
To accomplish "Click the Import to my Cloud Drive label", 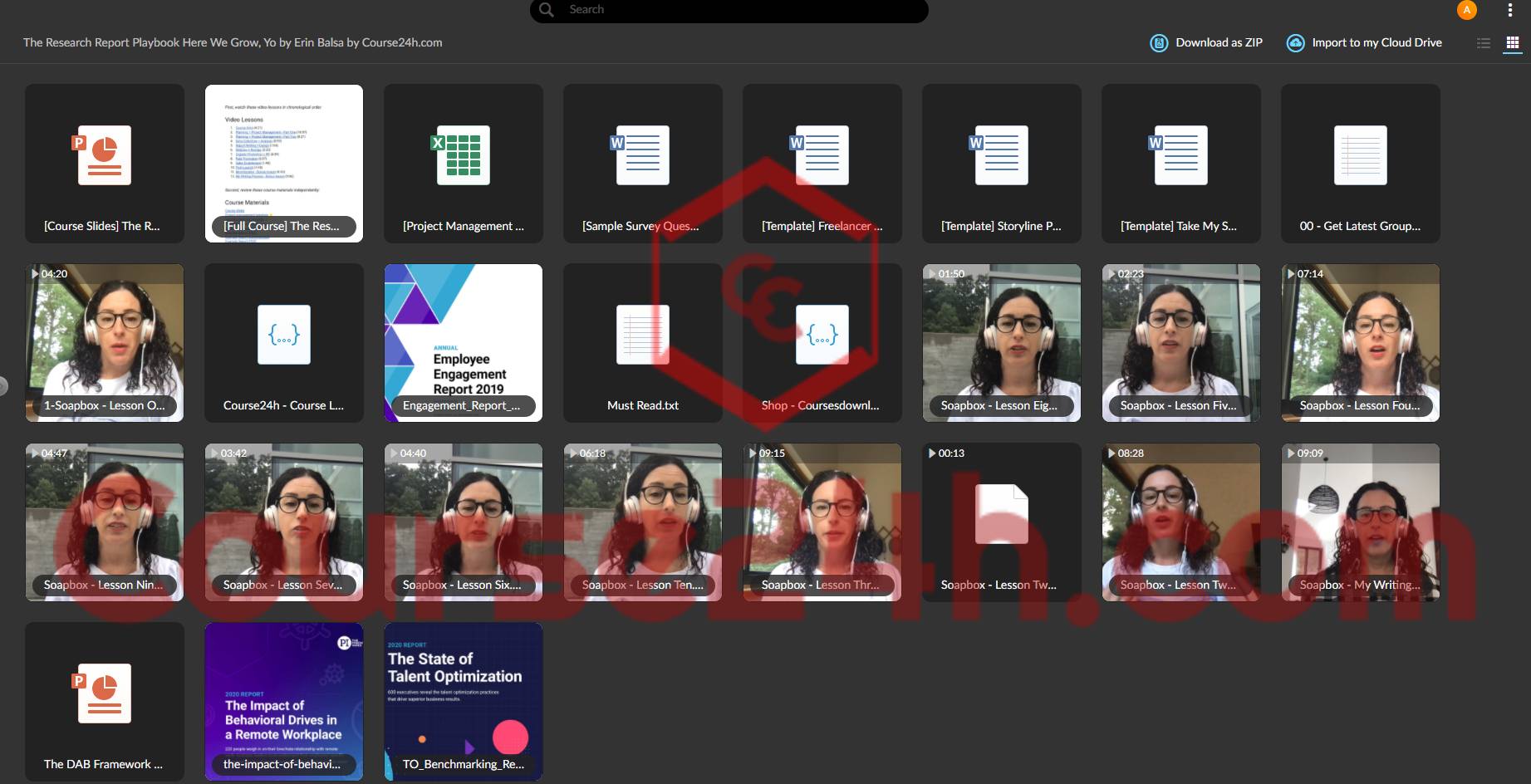I will pos(1376,42).
